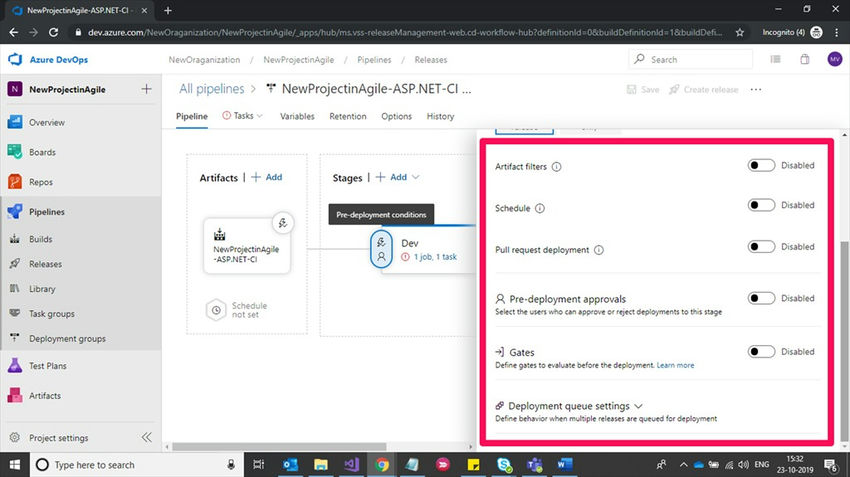This screenshot has width=850, height=477.
Task: Click Save button
Action: click(x=643, y=89)
